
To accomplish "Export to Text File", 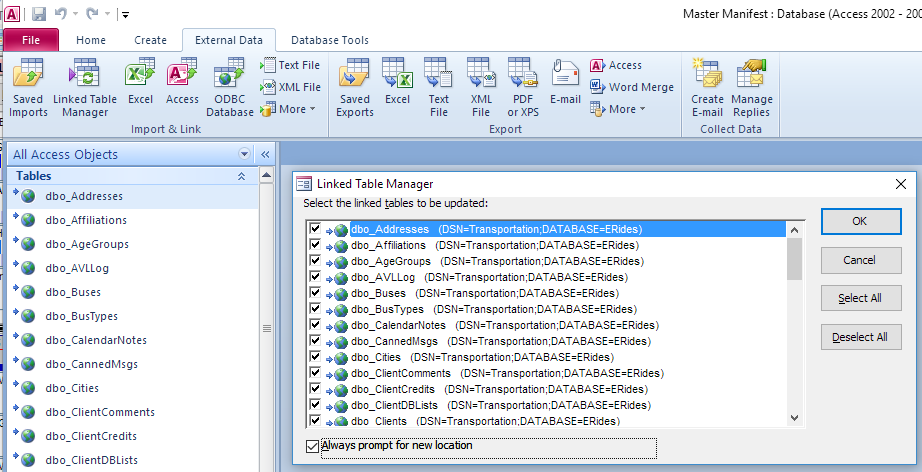I will point(439,88).
